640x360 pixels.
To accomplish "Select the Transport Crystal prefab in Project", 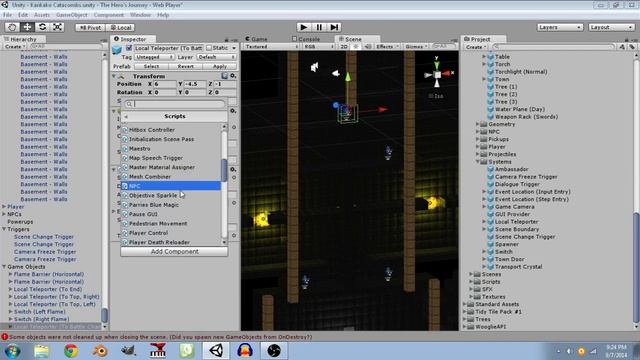I will click(518, 267).
